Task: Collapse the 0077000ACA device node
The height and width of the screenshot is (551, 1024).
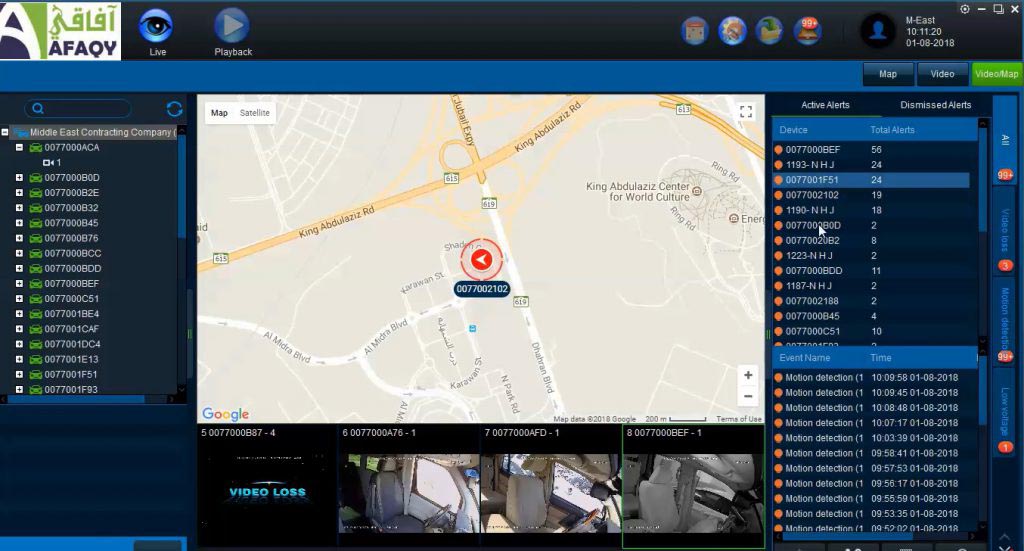Action: tap(19, 148)
